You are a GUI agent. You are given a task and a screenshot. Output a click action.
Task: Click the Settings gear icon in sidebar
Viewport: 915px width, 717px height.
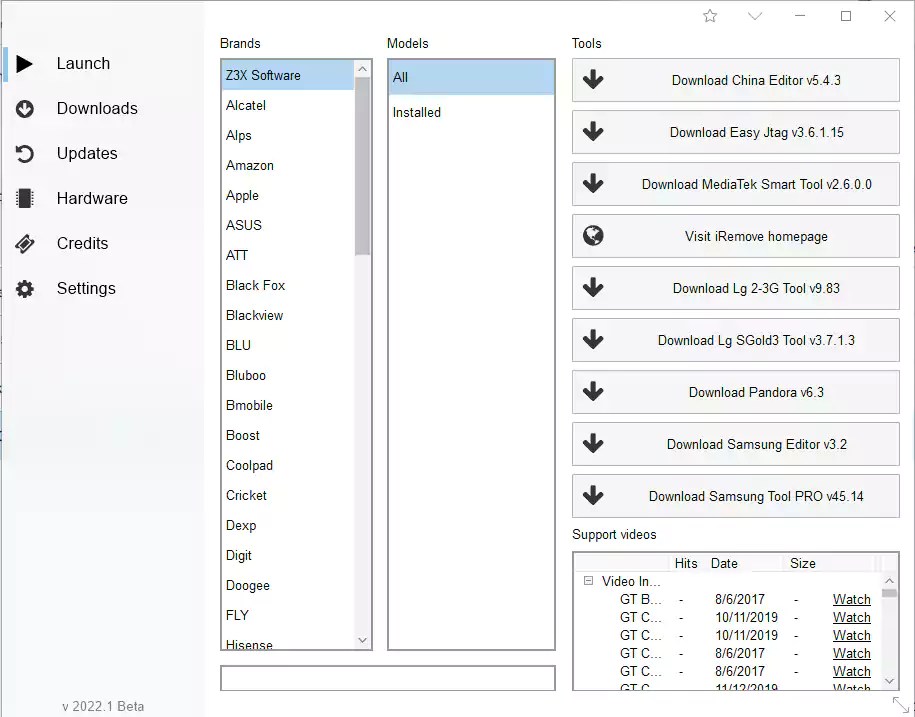[x=25, y=289]
